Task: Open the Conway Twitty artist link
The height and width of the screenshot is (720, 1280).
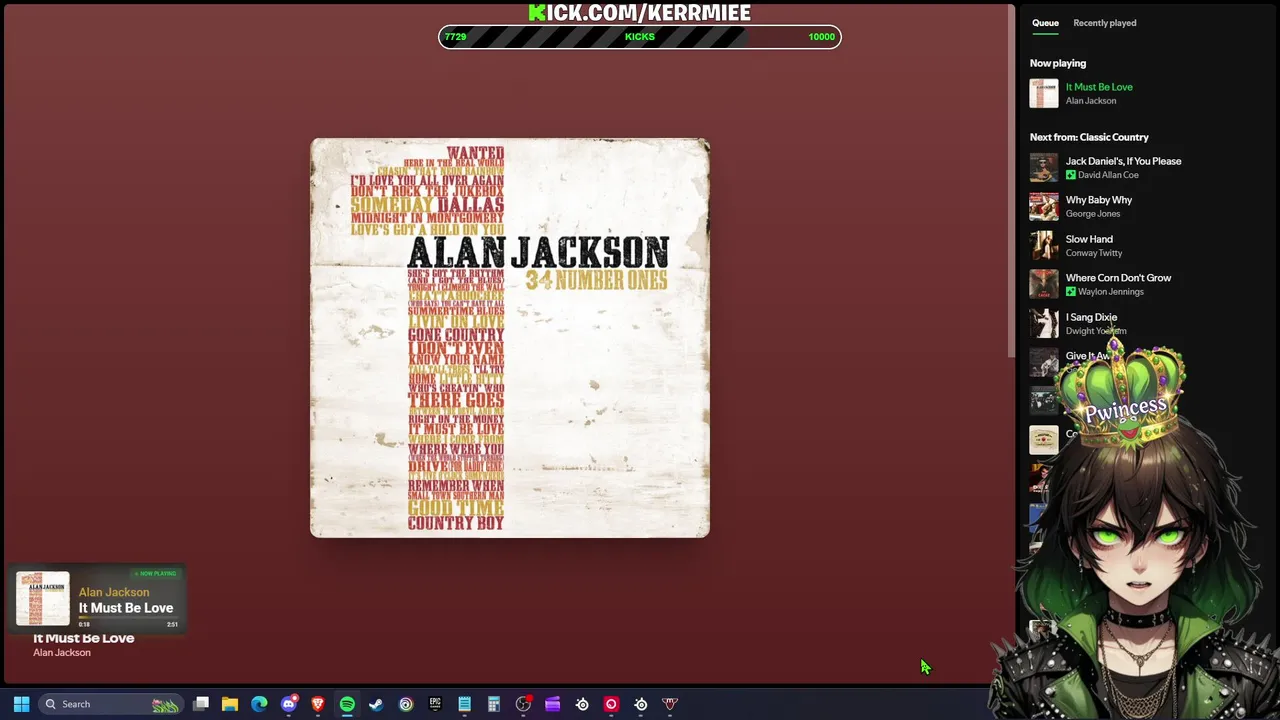Action: pyautogui.click(x=1094, y=253)
